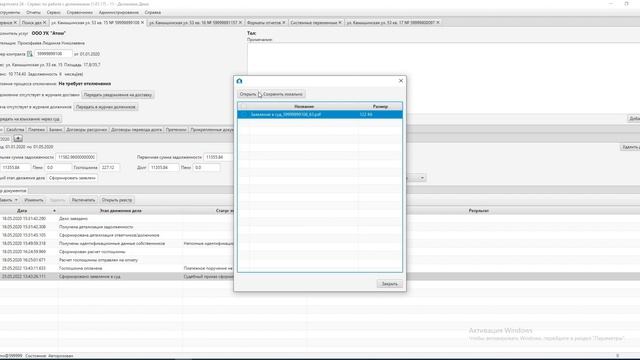Close the Системные переменные tab with its X
This screenshot has width=640, height=360.
(340, 22)
